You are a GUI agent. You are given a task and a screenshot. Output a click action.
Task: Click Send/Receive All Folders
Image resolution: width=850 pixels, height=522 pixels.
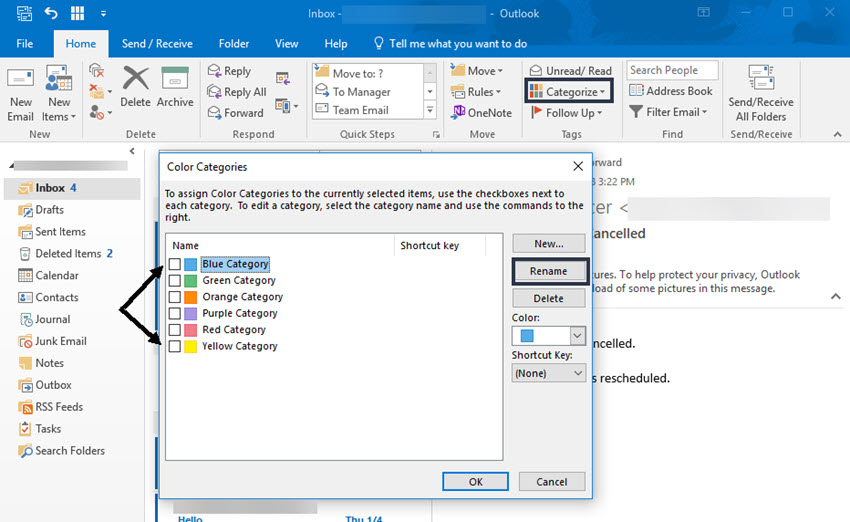(761, 93)
